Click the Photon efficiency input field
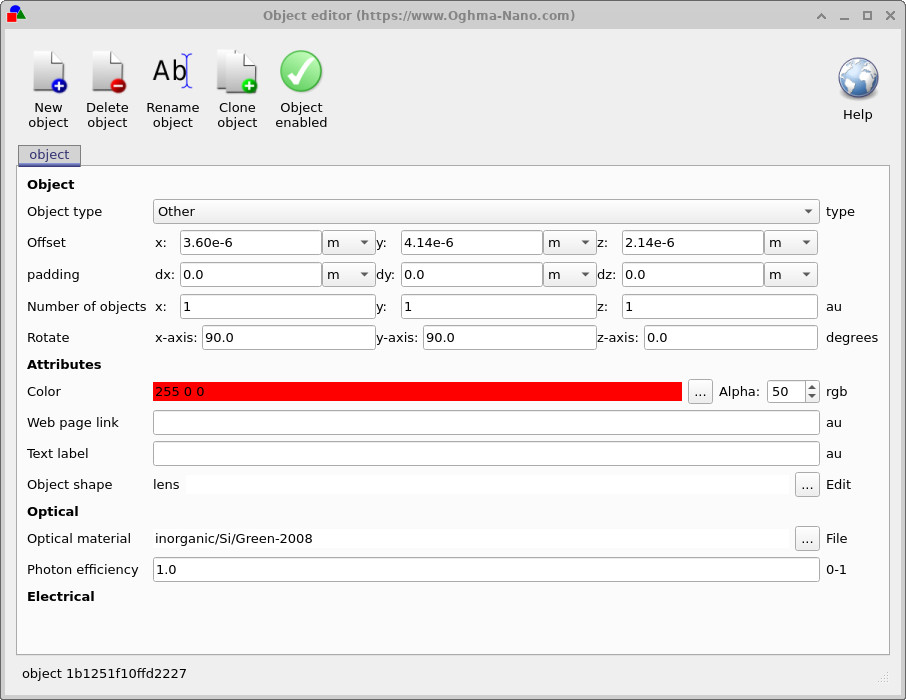The image size is (906, 700). (x=484, y=569)
